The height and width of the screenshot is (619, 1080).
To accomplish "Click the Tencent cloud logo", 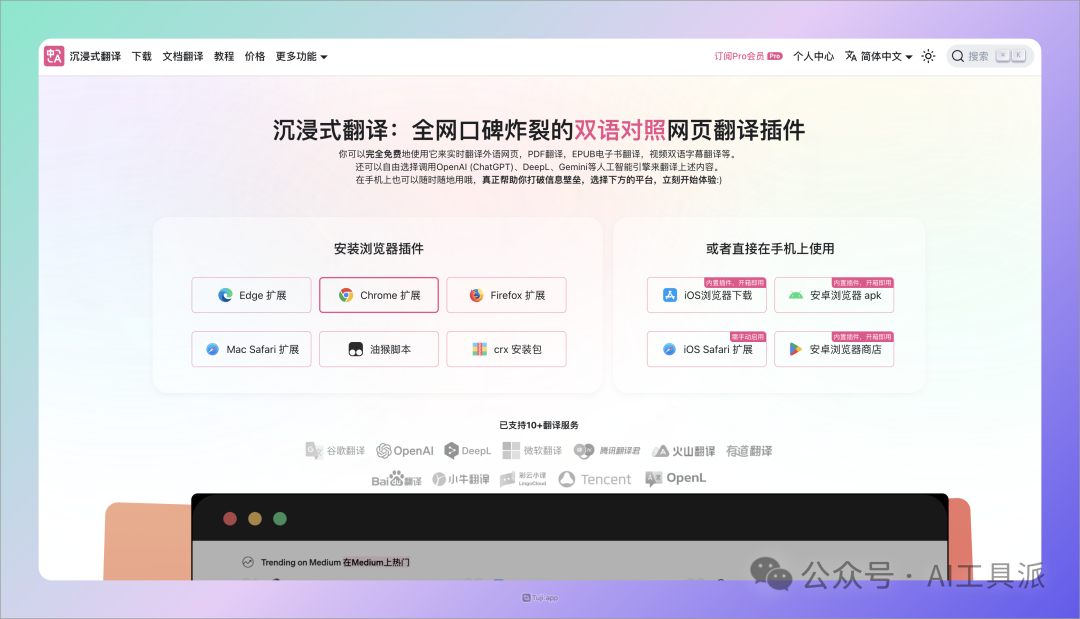I will [x=595, y=479].
